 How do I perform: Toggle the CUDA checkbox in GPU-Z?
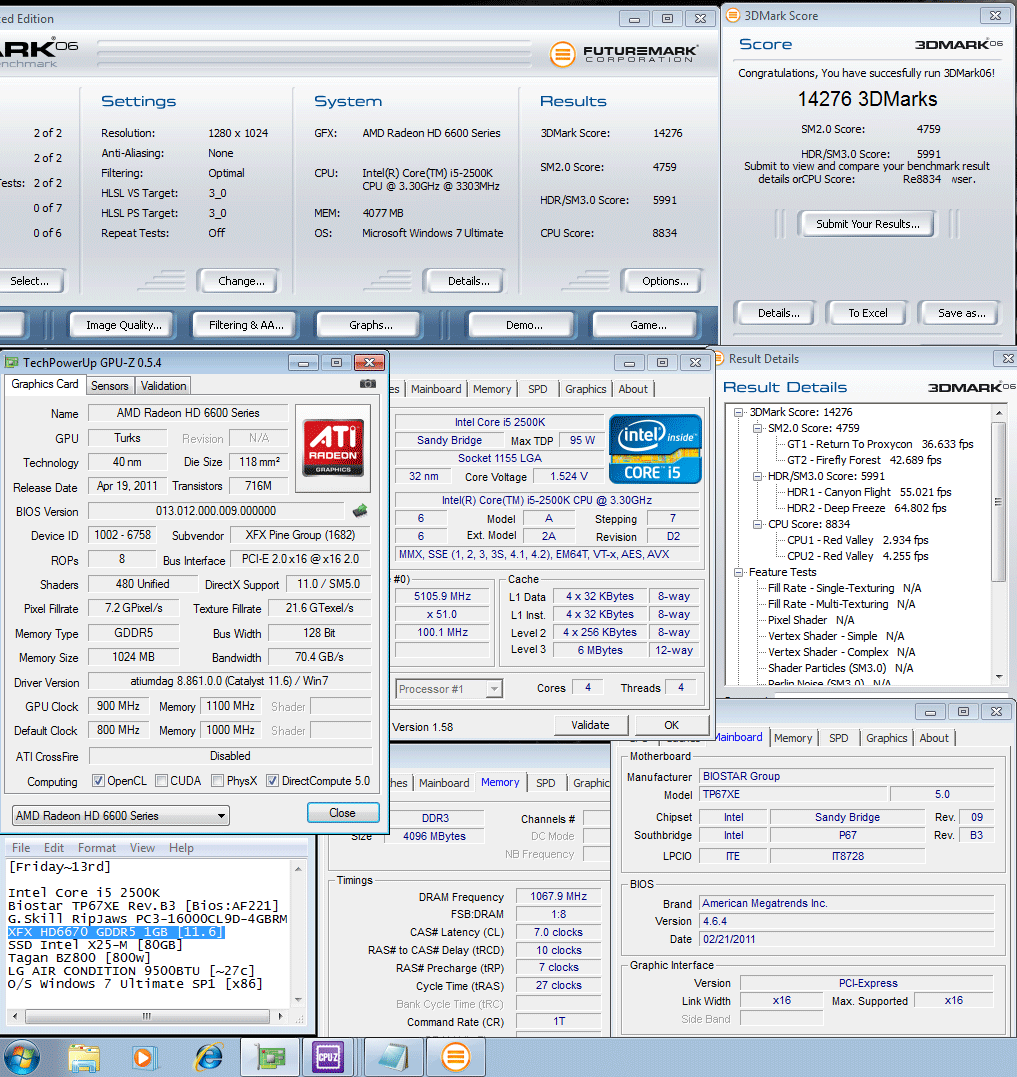161,781
